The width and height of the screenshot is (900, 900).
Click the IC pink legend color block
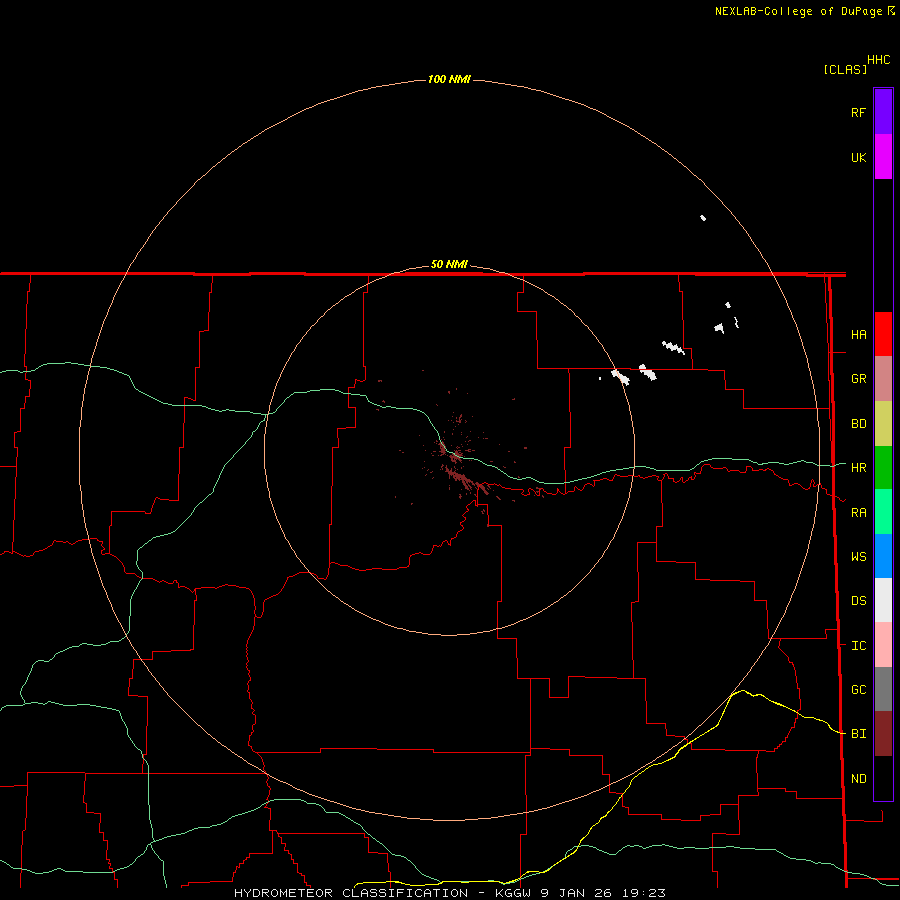883,645
